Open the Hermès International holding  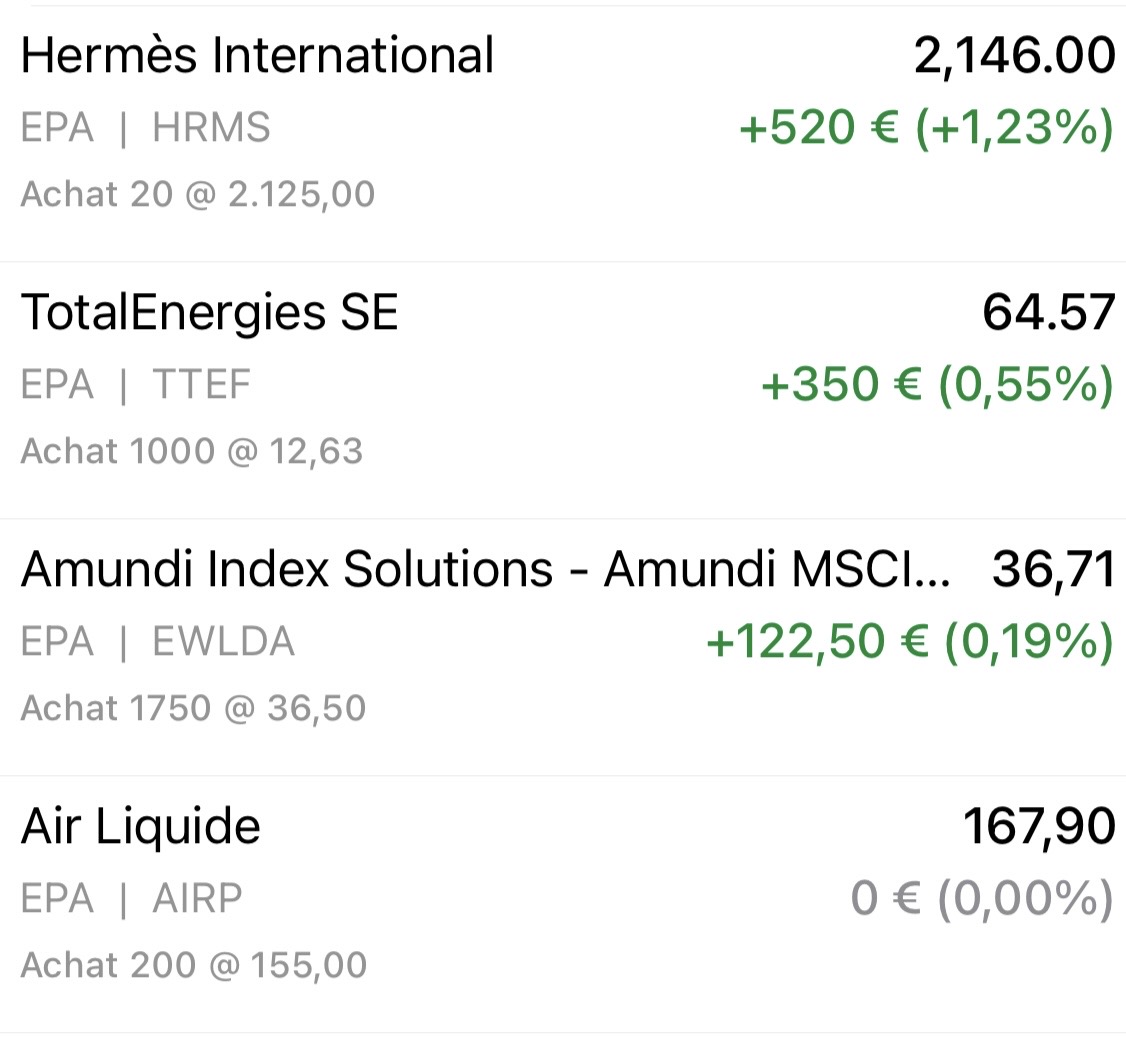[x=257, y=56]
